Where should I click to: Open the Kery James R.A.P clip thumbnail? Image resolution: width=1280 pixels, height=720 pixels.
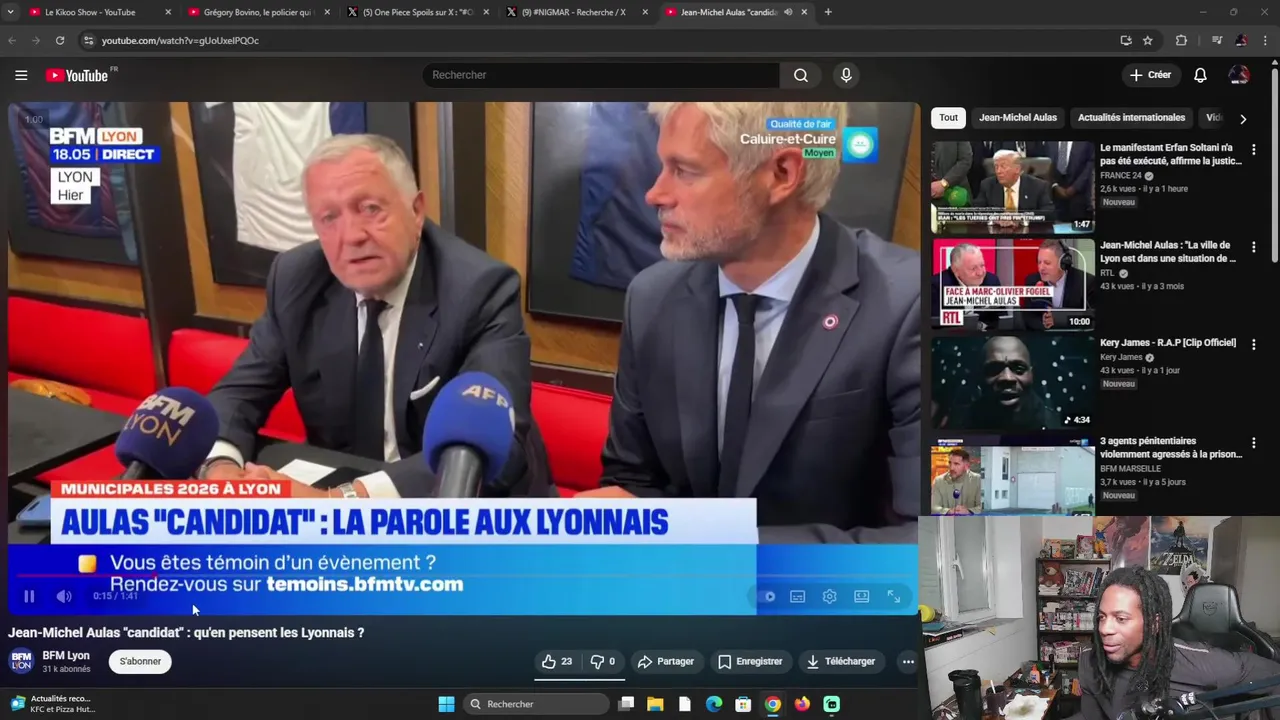click(x=1012, y=382)
